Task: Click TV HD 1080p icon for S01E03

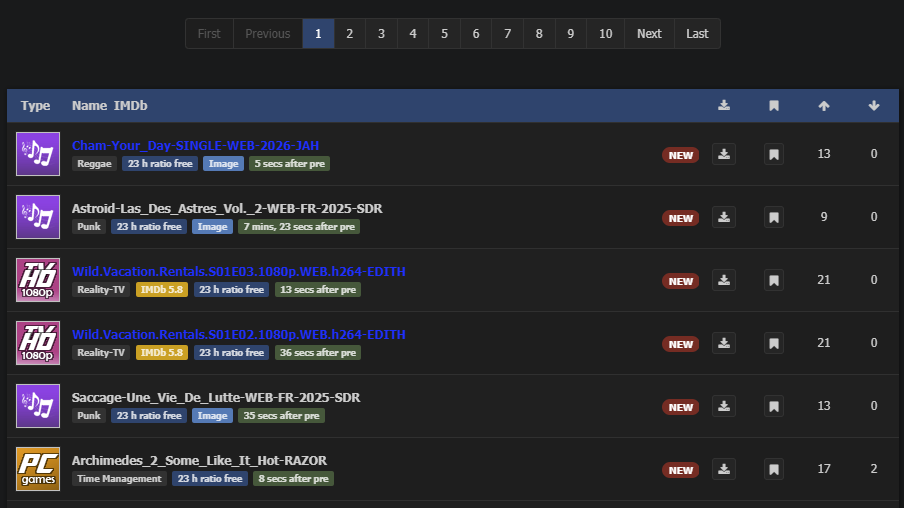Action: (x=38, y=280)
